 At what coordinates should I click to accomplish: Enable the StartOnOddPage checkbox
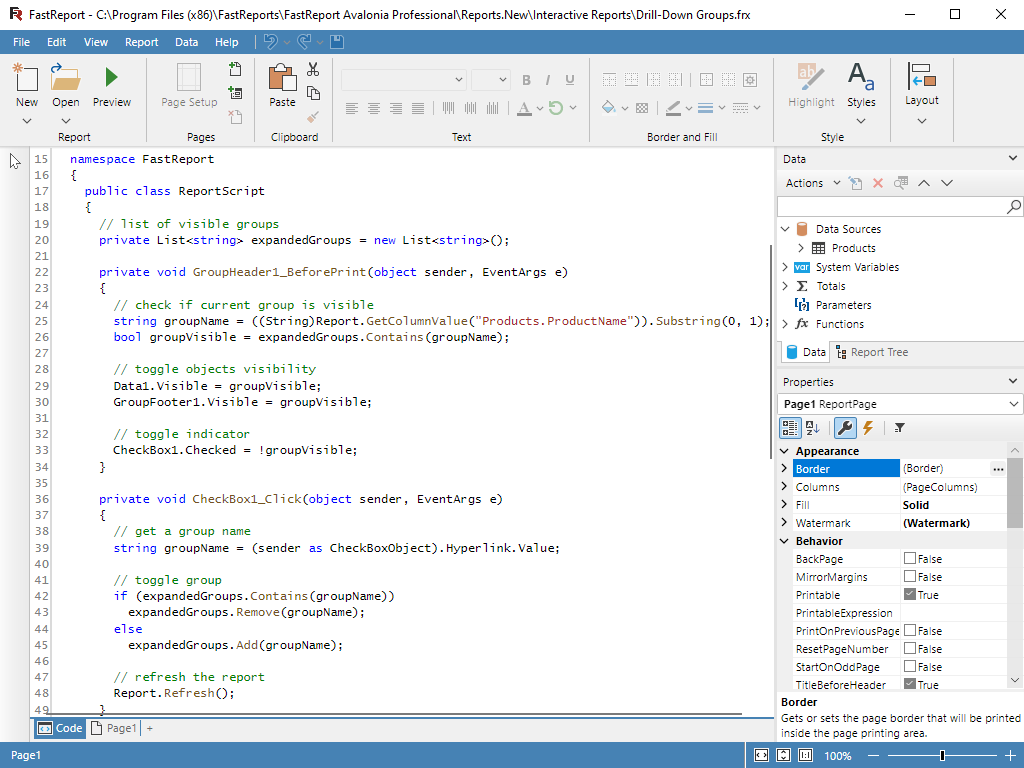(910, 667)
